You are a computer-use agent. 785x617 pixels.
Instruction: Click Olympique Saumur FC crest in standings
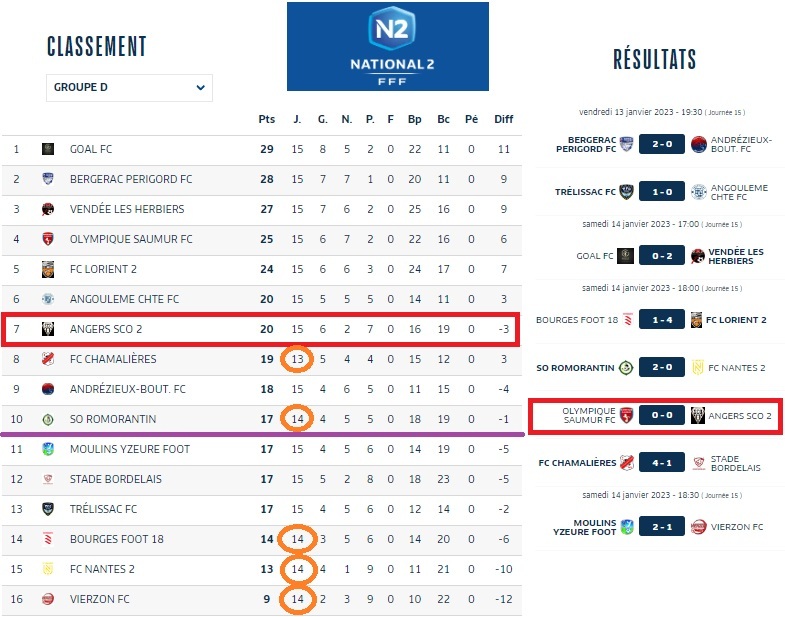47,239
